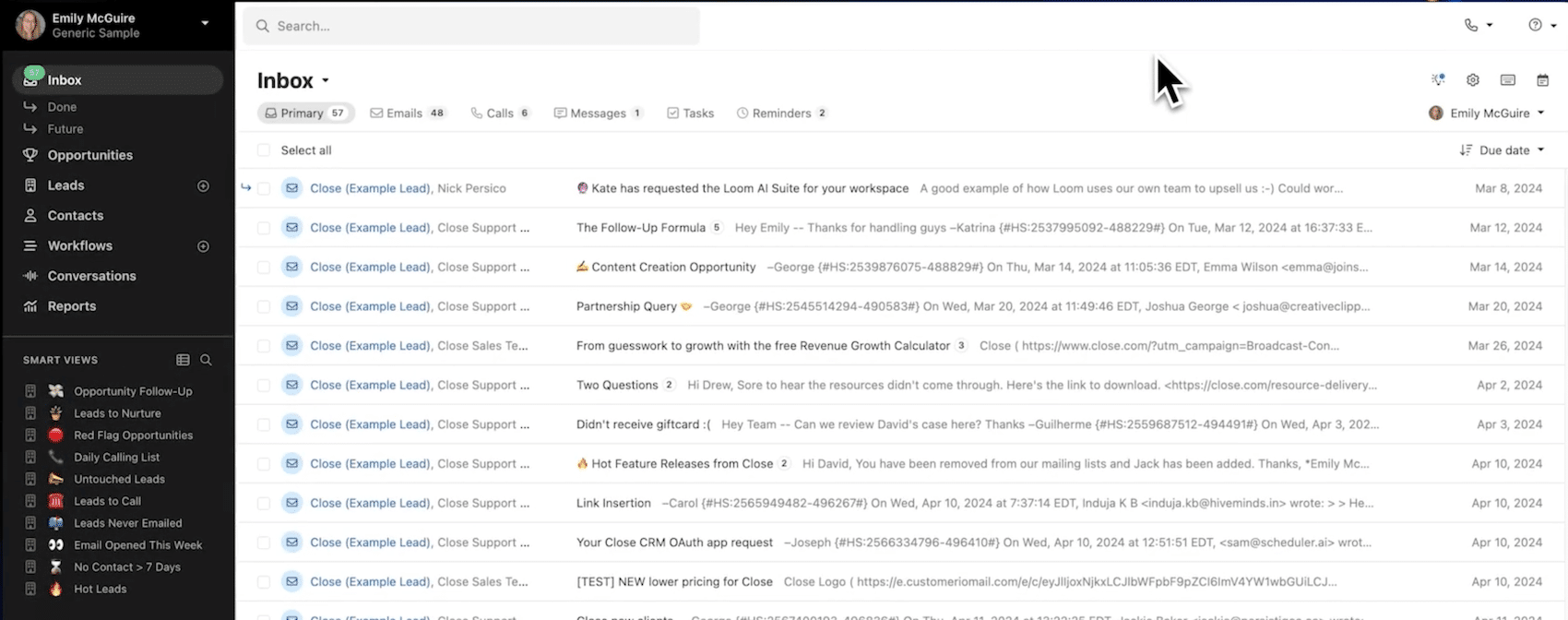Switch to the Tasks tab

pos(690,113)
